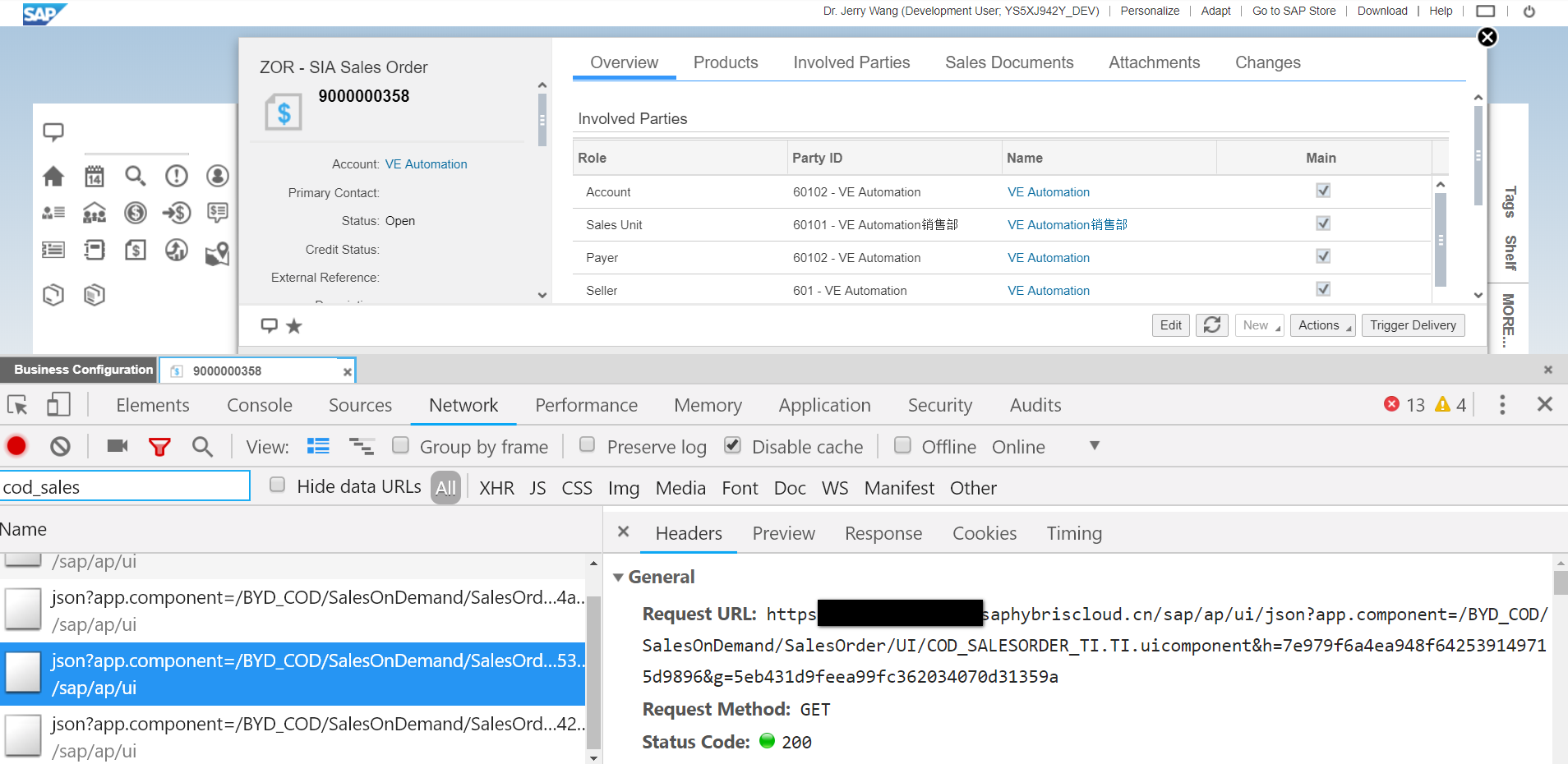Open VE Automation account link in header
1568x764 pixels.
tap(426, 164)
